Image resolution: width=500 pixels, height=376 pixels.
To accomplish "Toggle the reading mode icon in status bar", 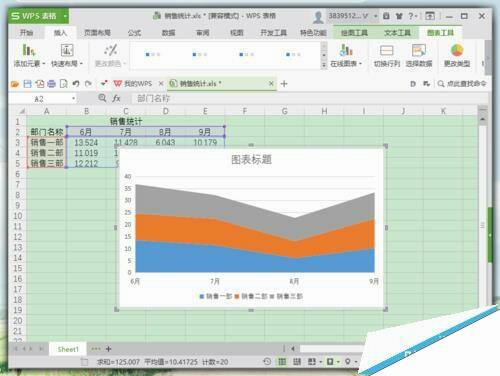I will [312, 362].
